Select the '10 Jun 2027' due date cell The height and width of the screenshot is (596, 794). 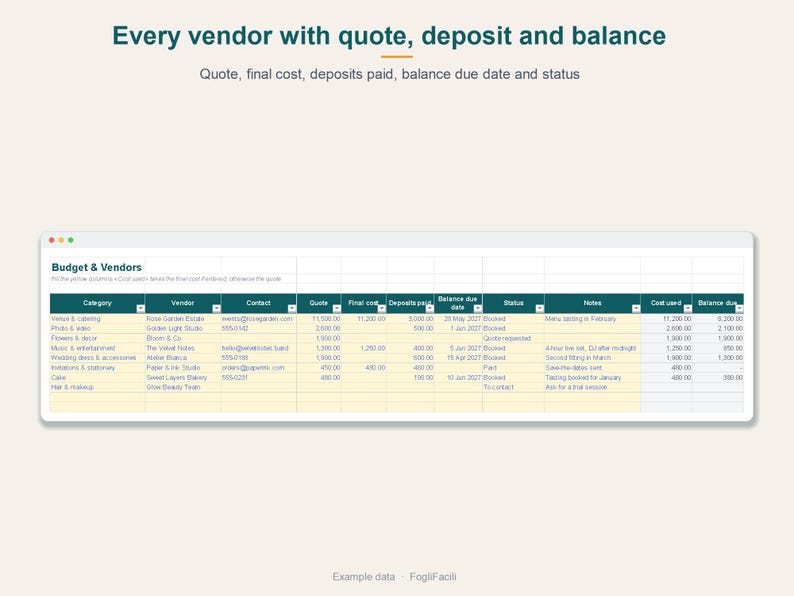458,378
